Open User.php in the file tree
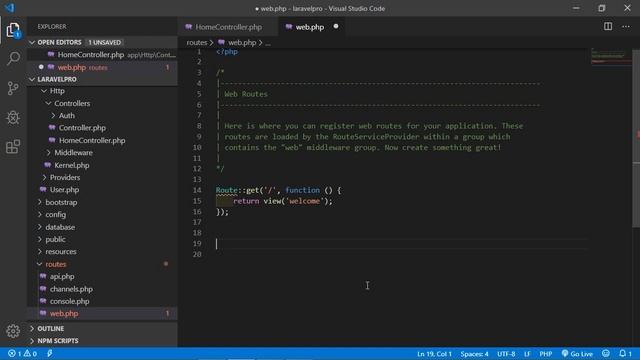The image size is (640, 360). pyautogui.click(x=64, y=190)
